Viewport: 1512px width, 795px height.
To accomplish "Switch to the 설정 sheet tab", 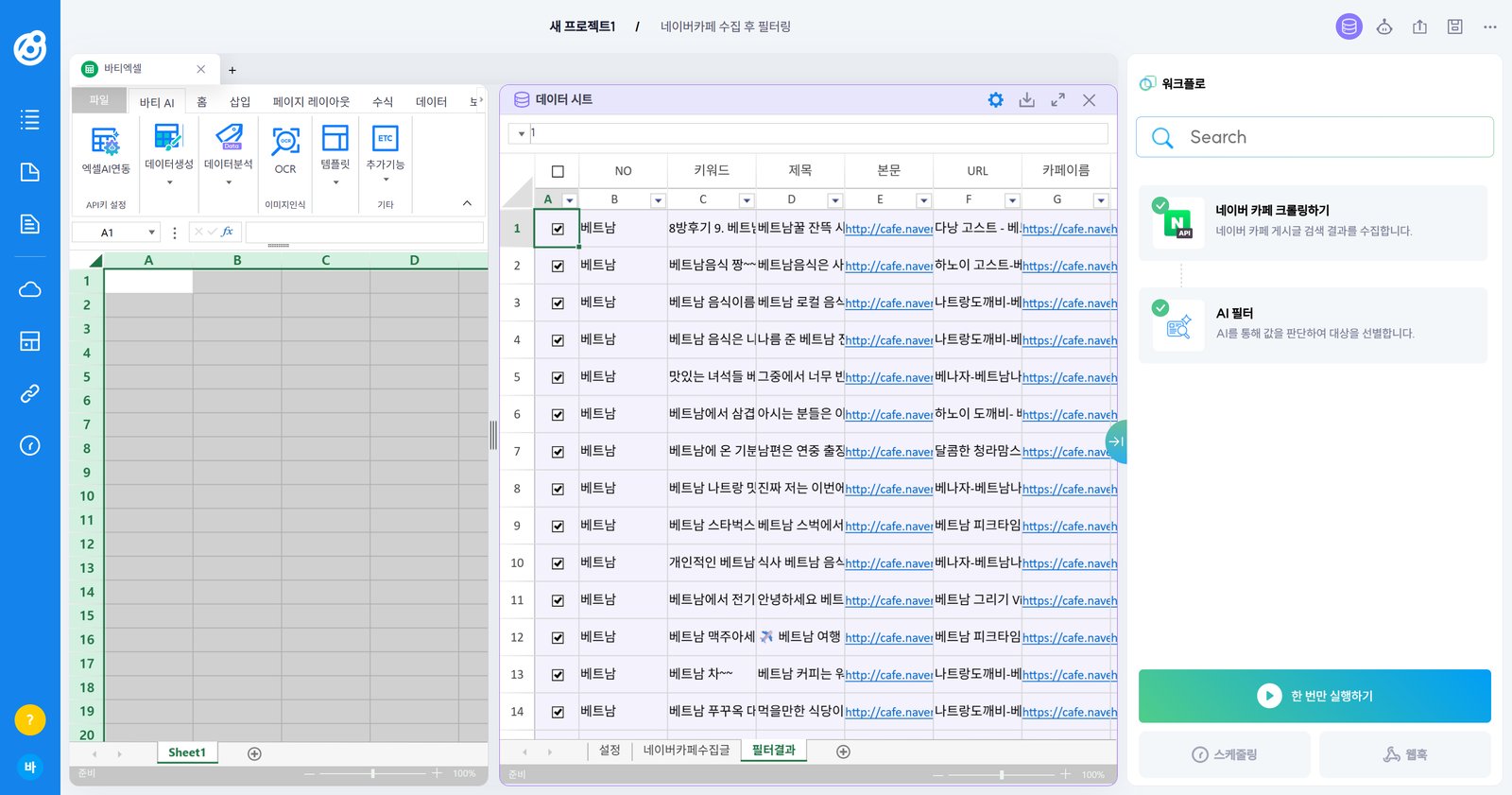I will click(x=610, y=751).
